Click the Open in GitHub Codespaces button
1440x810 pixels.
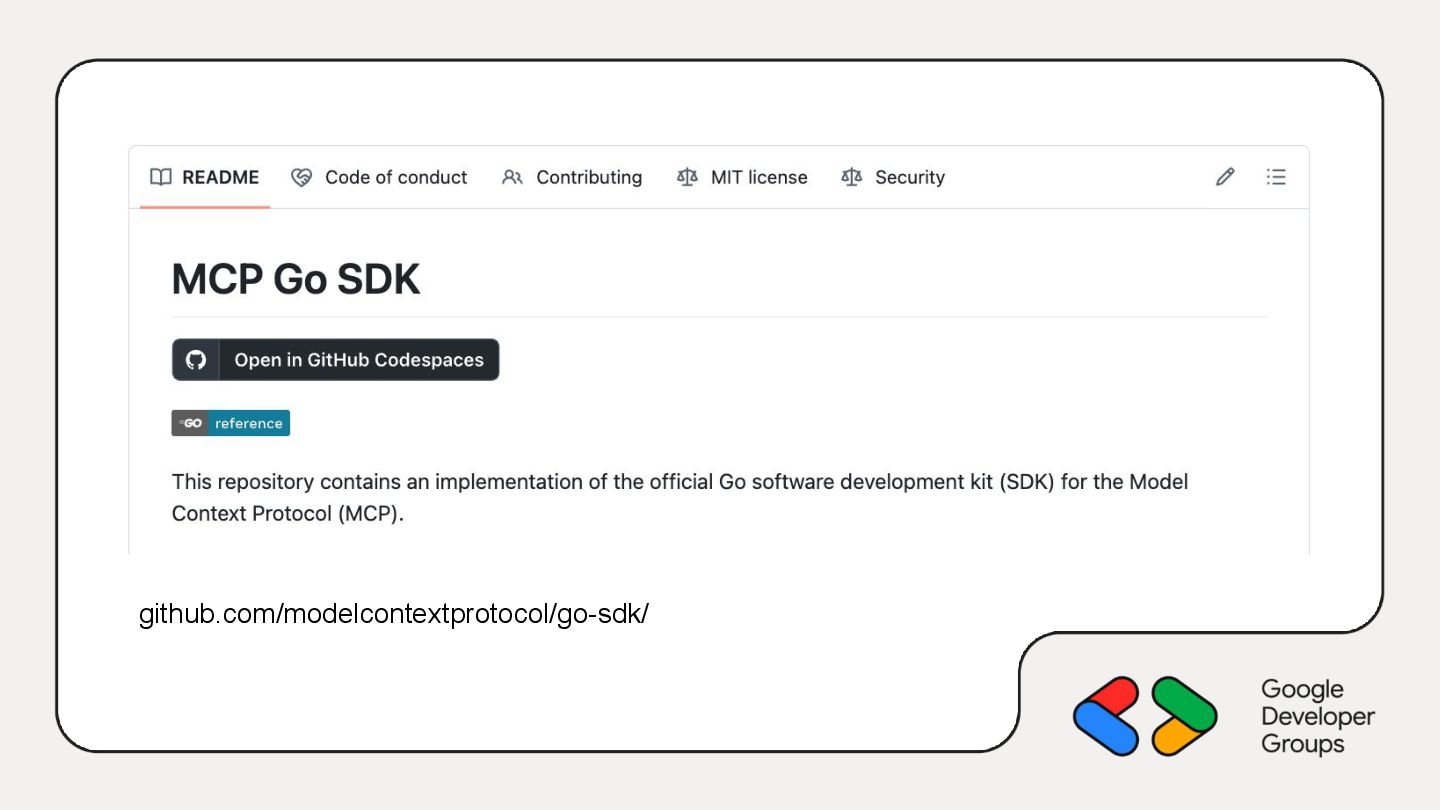(335, 360)
